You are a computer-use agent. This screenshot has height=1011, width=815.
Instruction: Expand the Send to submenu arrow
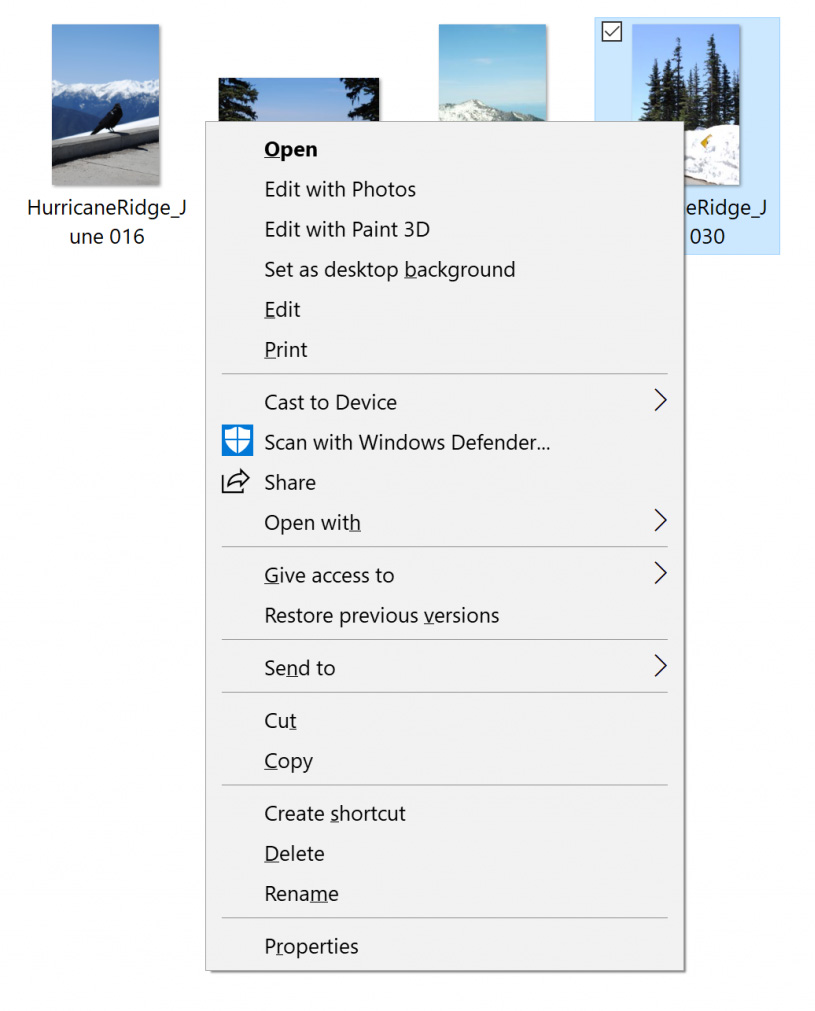click(x=660, y=666)
